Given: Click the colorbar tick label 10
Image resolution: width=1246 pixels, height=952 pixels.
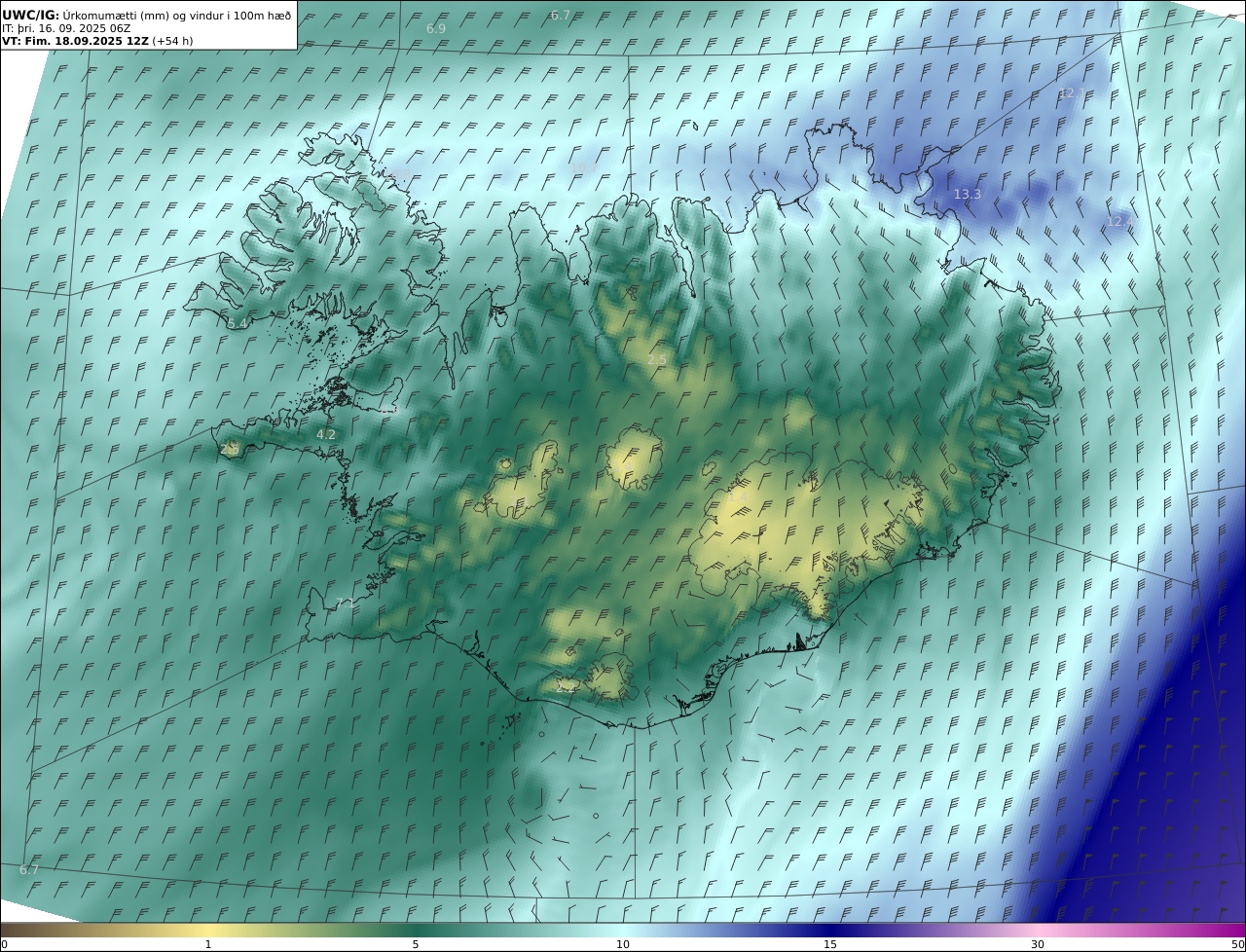Looking at the screenshot, I should (623, 945).
